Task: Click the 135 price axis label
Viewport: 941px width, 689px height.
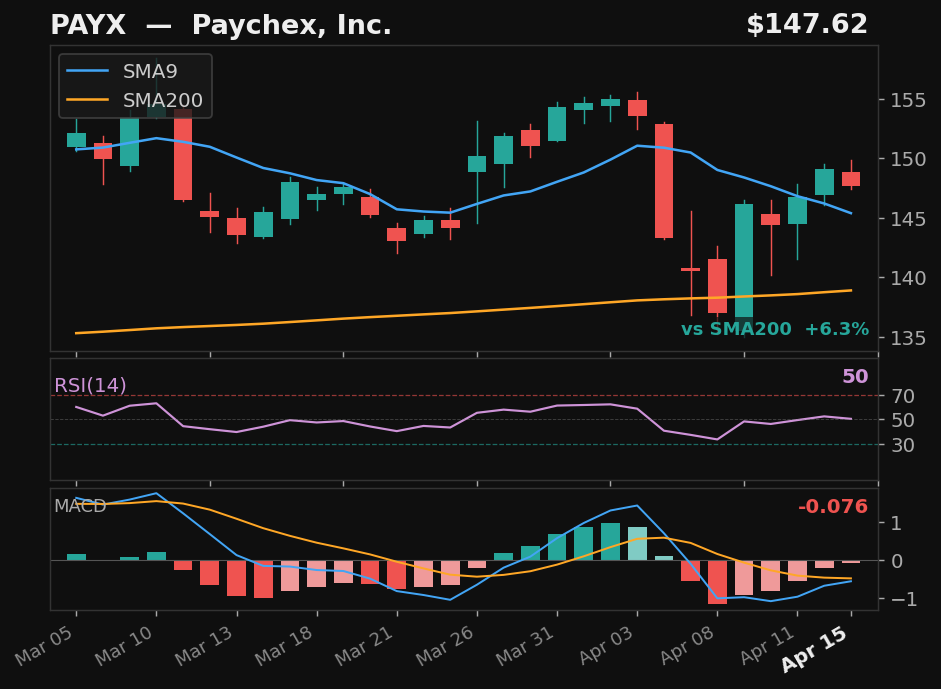Action: coord(908,338)
